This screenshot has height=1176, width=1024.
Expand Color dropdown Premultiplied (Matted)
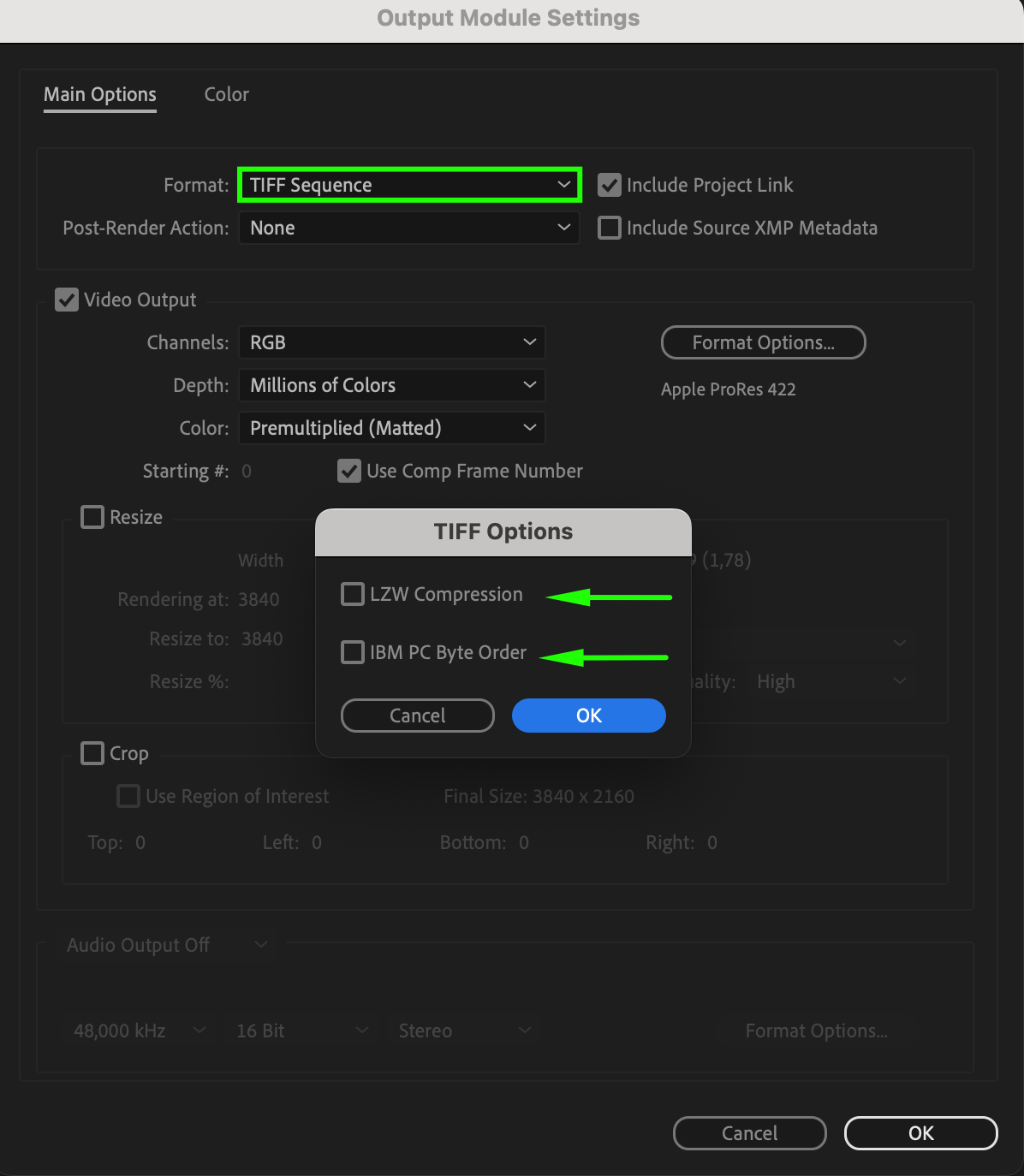tap(391, 428)
